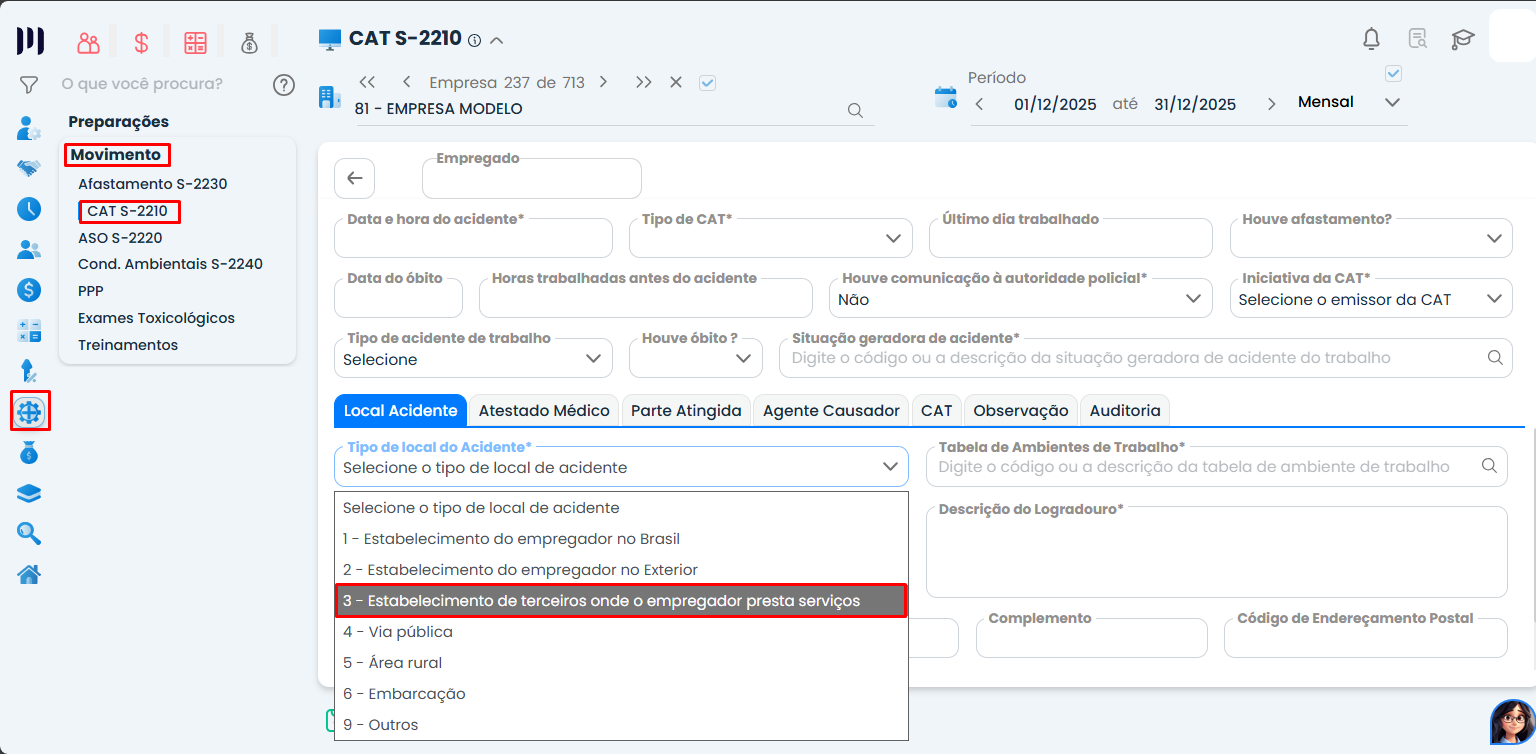Open the CAT tab in the form
Image resolution: width=1536 pixels, height=754 pixels.
tap(937, 410)
